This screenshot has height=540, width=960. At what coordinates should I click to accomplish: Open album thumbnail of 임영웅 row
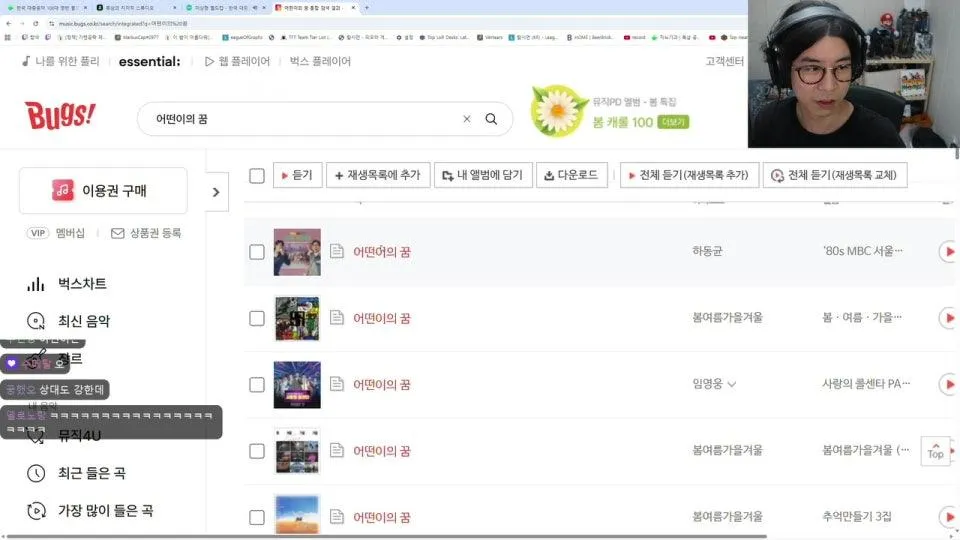[x=297, y=384]
